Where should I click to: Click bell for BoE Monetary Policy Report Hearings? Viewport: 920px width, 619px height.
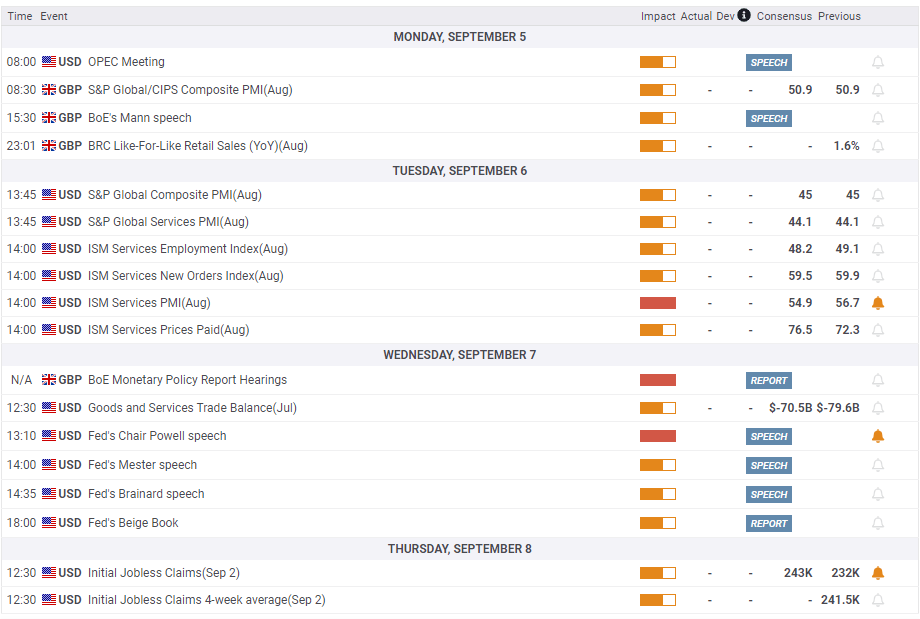[878, 380]
